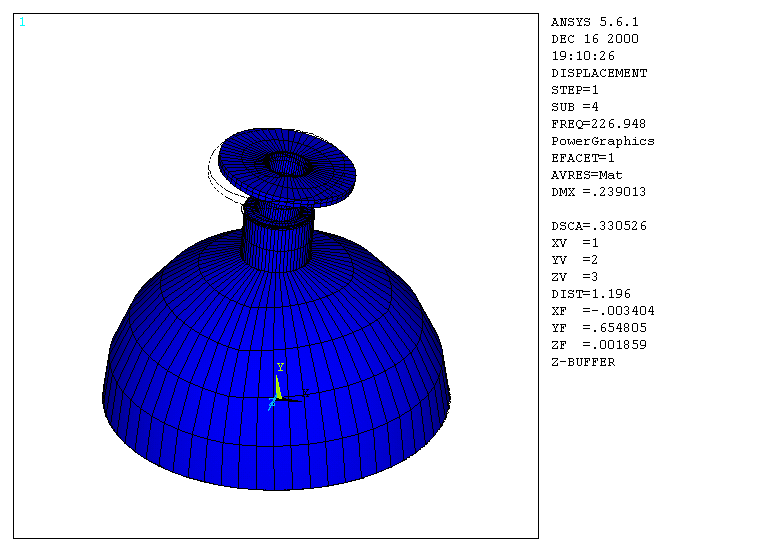The width and height of the screenshot is (764, 552).
Task: Click the window number 1 label
Action: coord(22,22)
